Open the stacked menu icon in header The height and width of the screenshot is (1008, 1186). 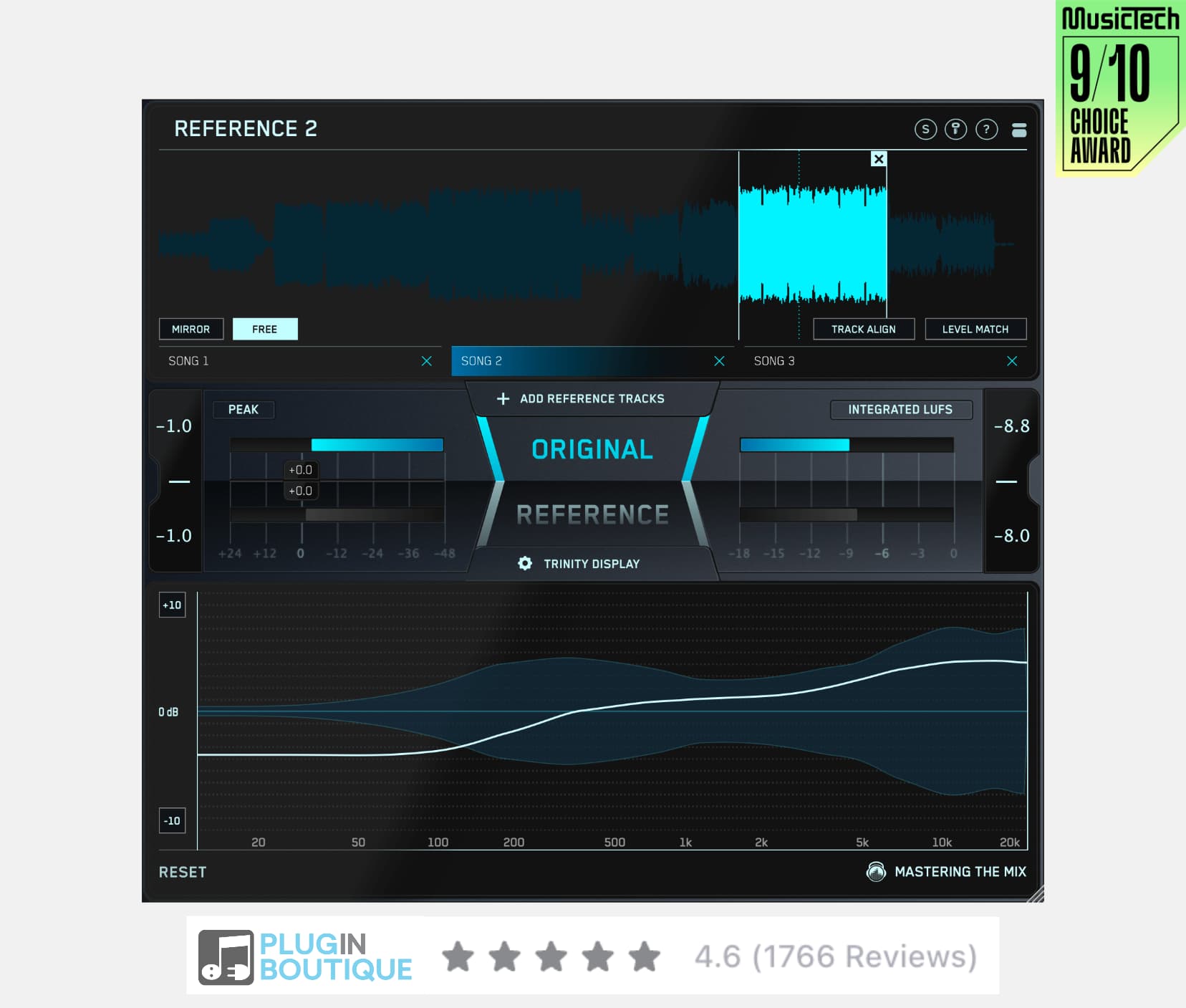(1018, 130)
